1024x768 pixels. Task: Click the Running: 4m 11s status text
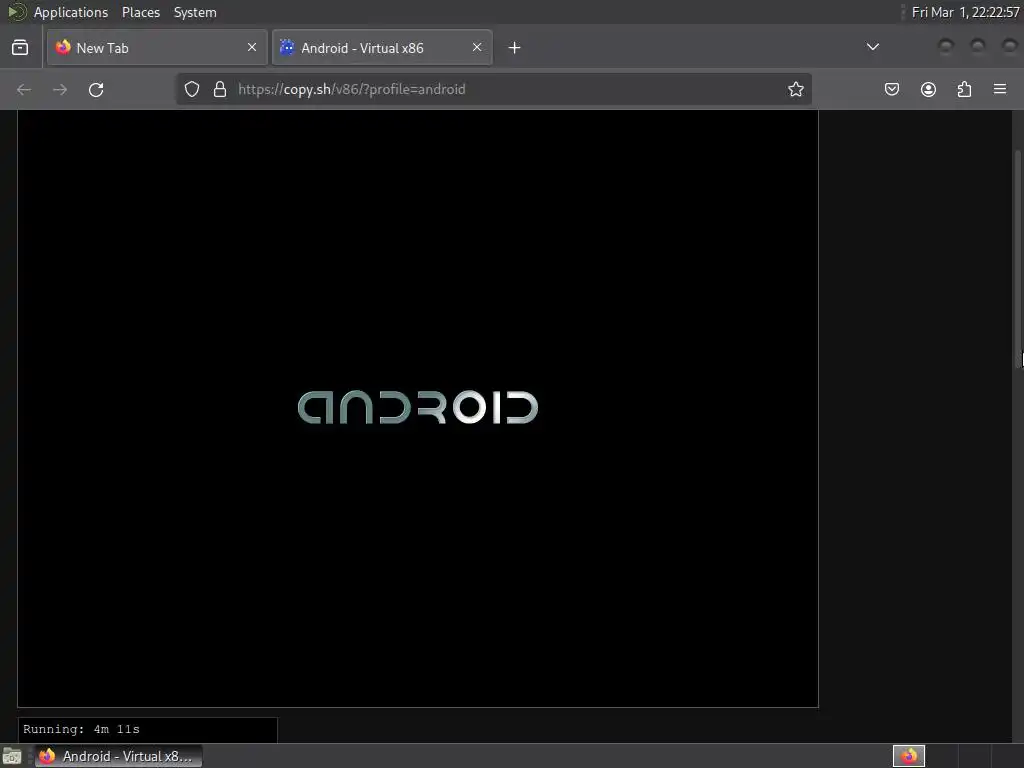pos(82,729)
